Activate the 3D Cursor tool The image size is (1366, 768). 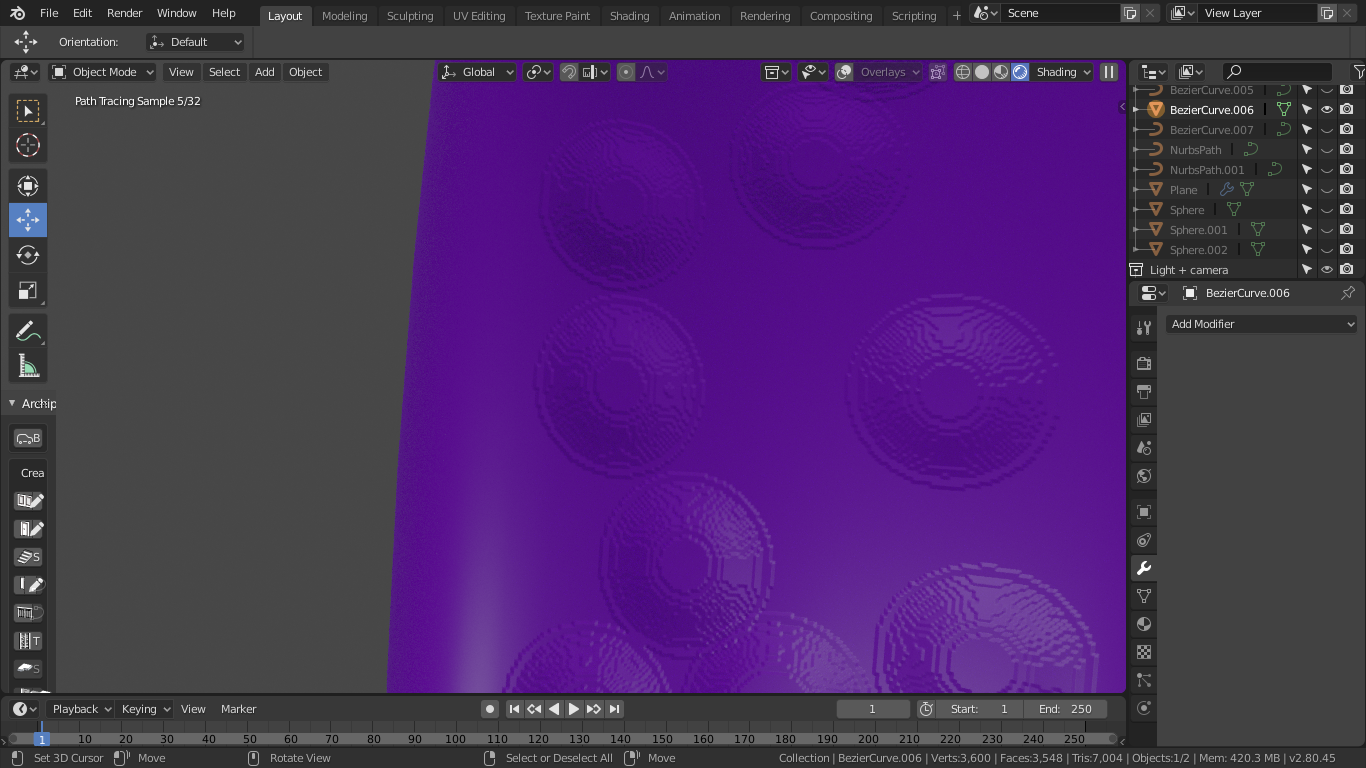[28, 145]
